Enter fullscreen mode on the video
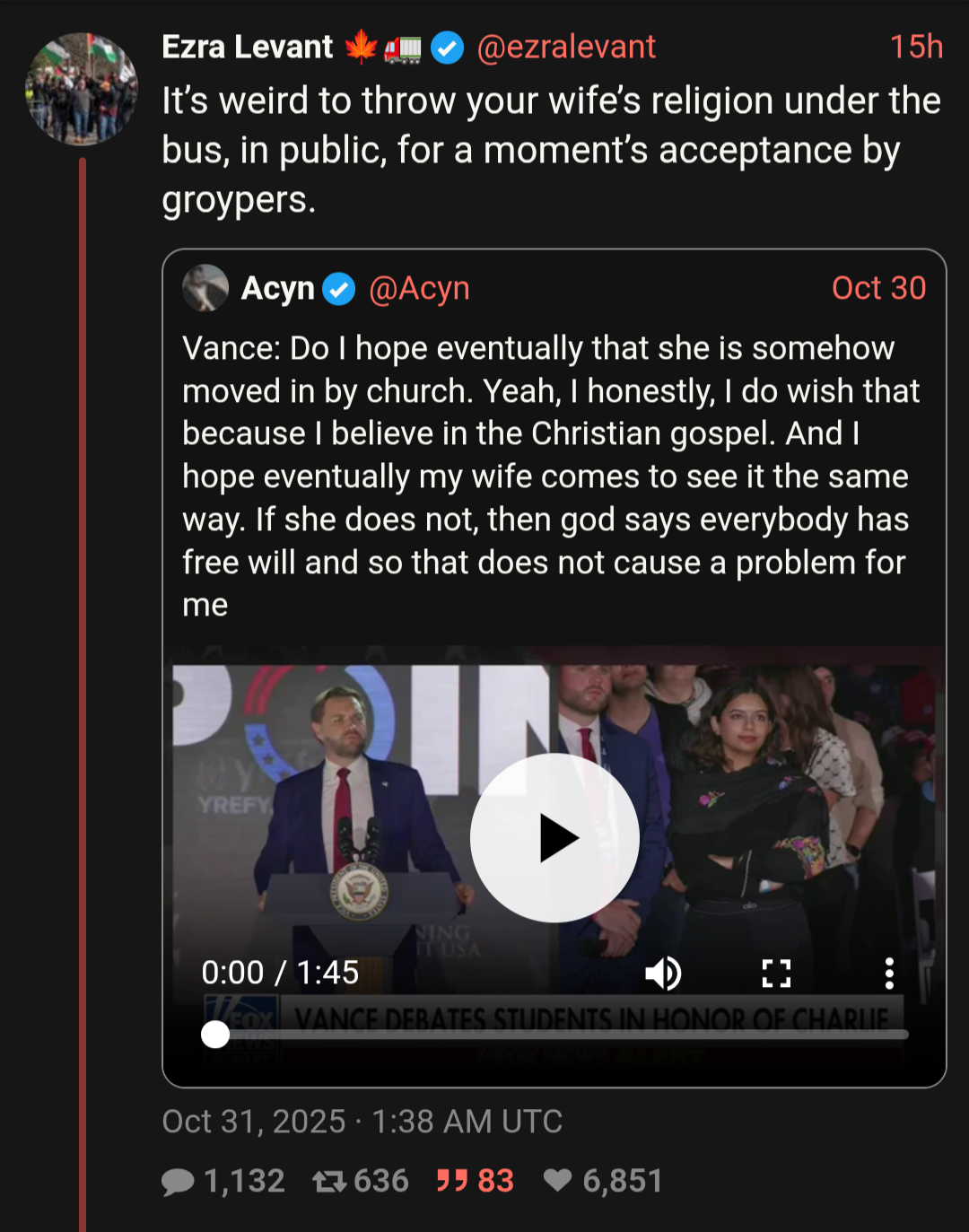This screenshot has width=969, height=1232. point(776,973)
